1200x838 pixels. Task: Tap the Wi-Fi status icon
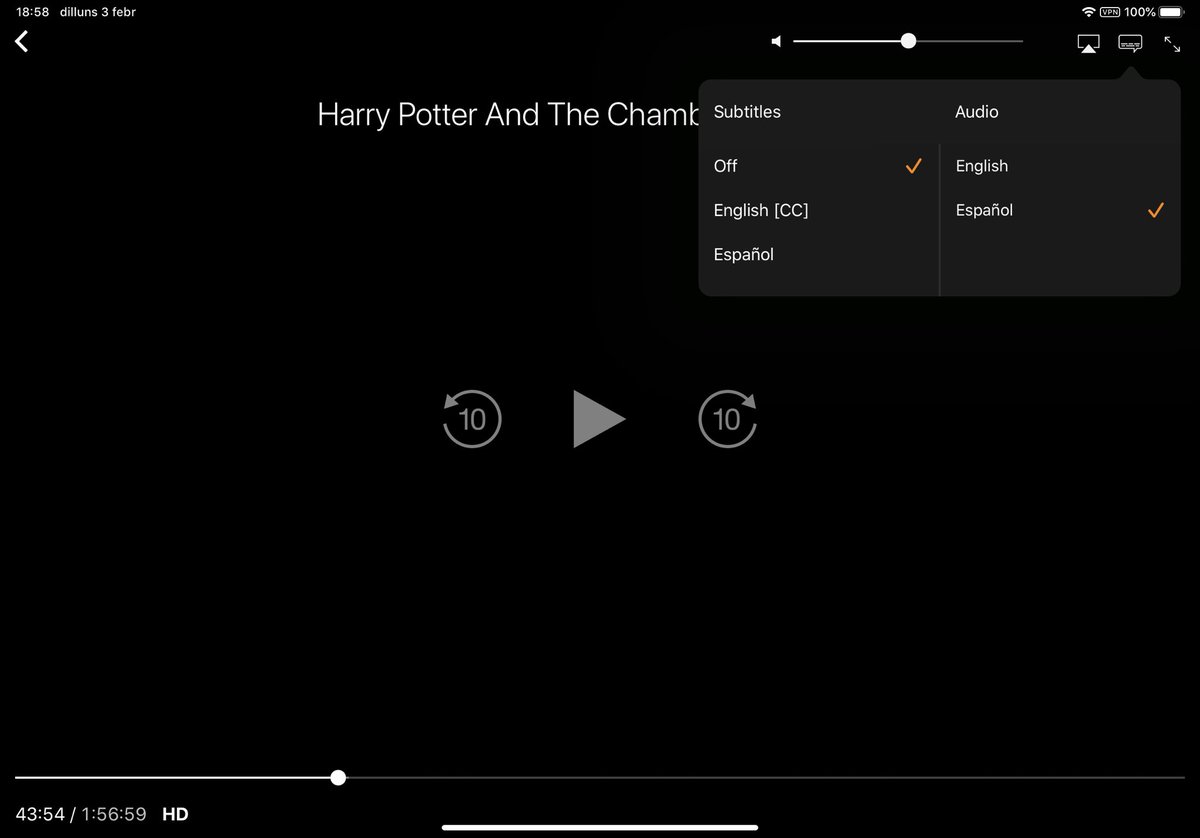coord(1088,12)
